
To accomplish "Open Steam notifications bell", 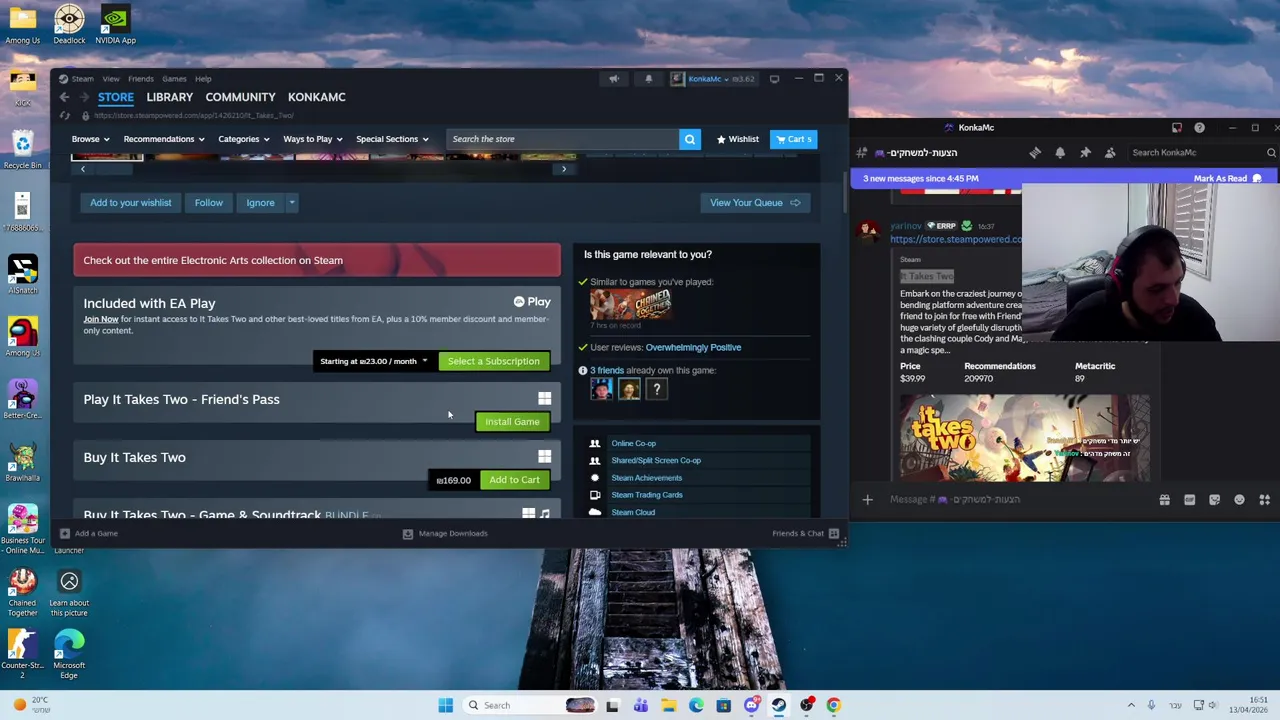I will click(648, 78).
